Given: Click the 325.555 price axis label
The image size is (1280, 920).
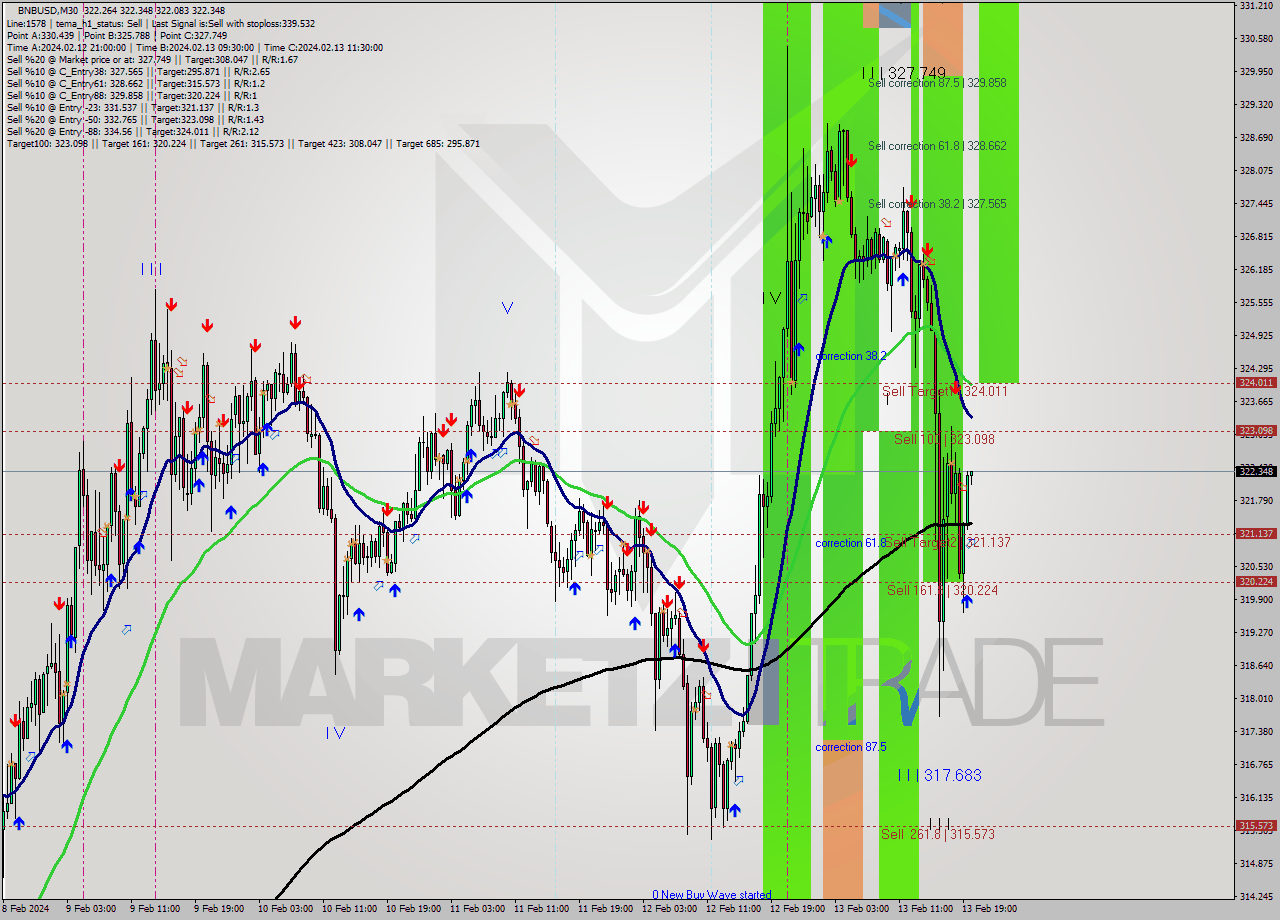Looking at the screenshot, I should (x=1256, y=303).
